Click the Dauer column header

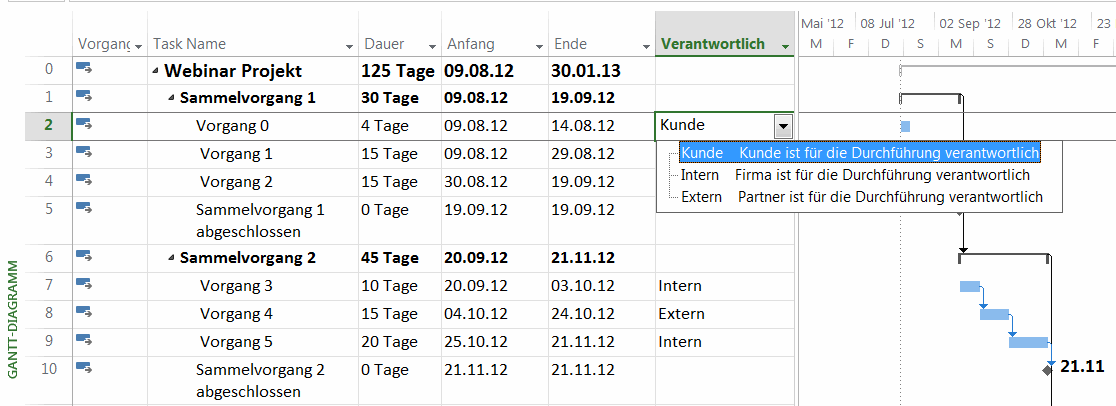tap(385, 44)
